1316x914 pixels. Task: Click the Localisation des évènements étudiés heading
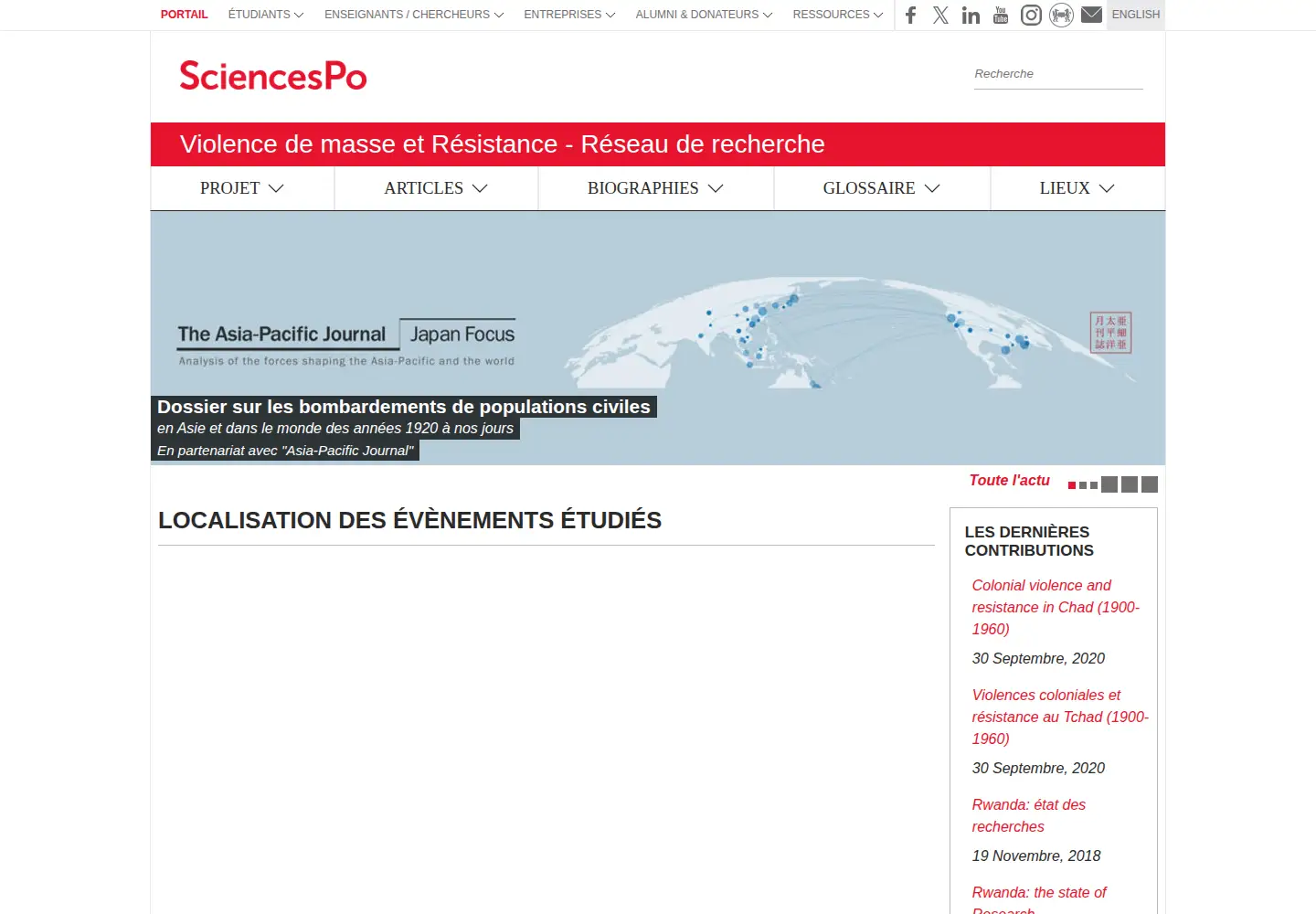point(409,520)
